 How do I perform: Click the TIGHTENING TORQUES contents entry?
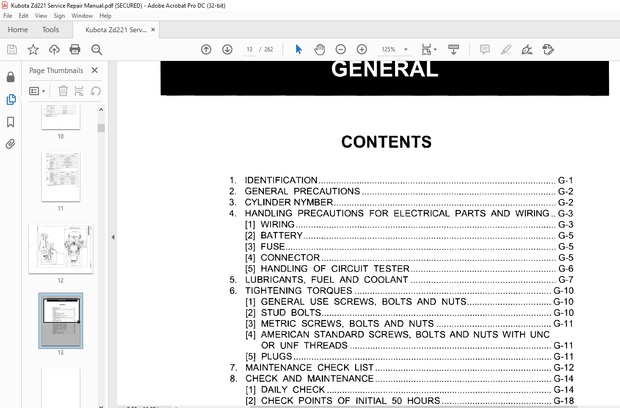pyautogui.click(x=401, y=291)
